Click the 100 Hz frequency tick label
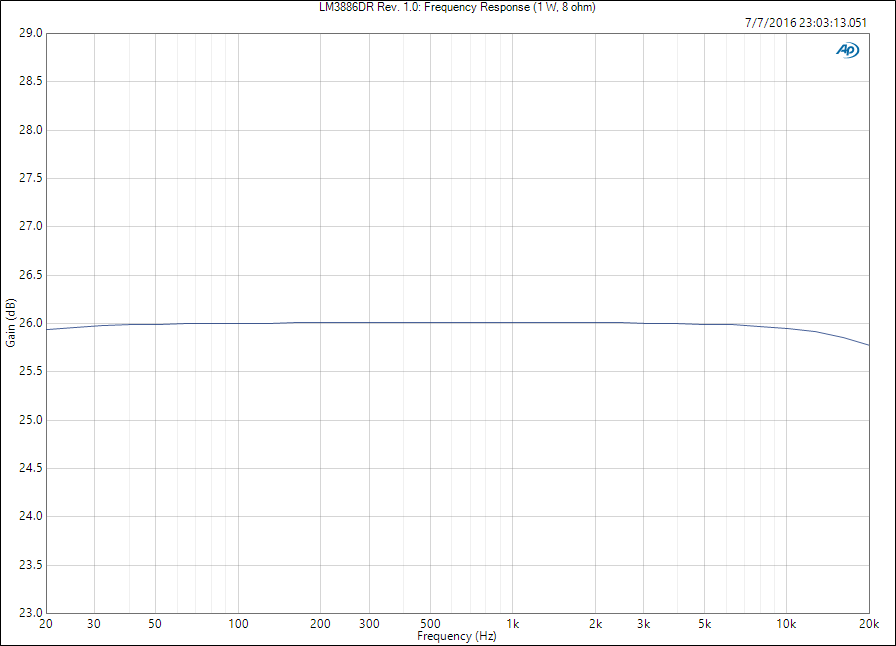This screenshot has width=896, height=646. coord(238,624)
